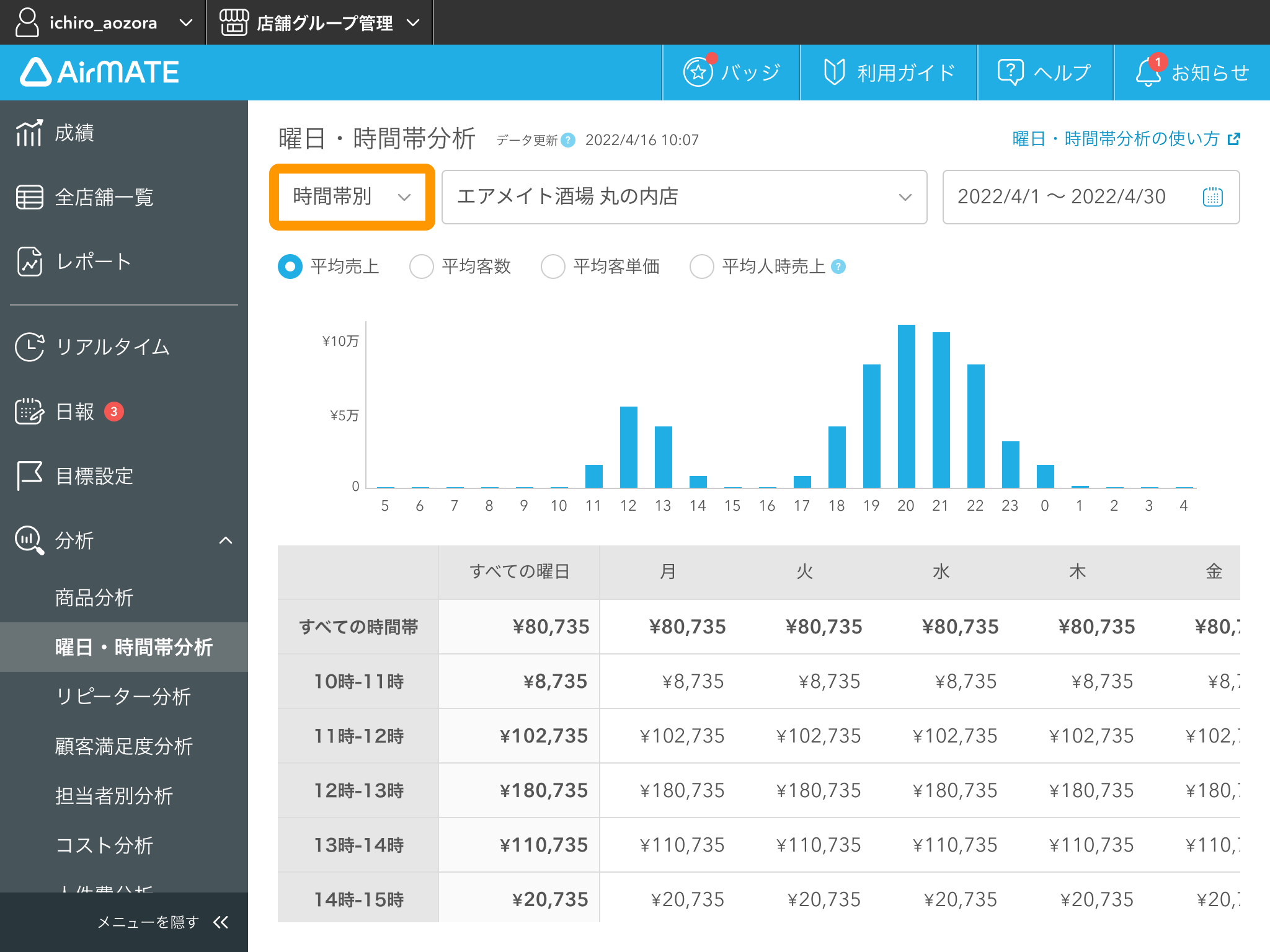Select the 平均人時売上 radio button
1270x952 pixels.
[701, 267]
